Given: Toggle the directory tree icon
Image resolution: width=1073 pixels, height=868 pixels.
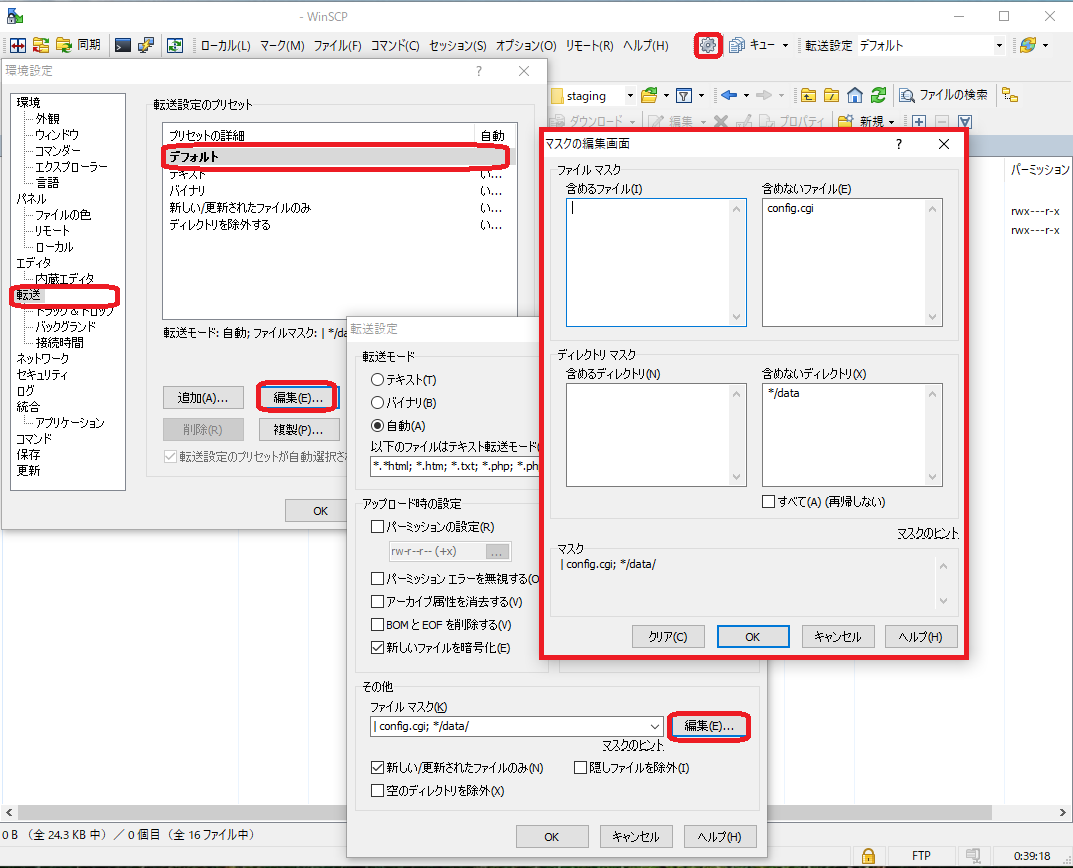Looking at the screenshot, I should 1010,95.
